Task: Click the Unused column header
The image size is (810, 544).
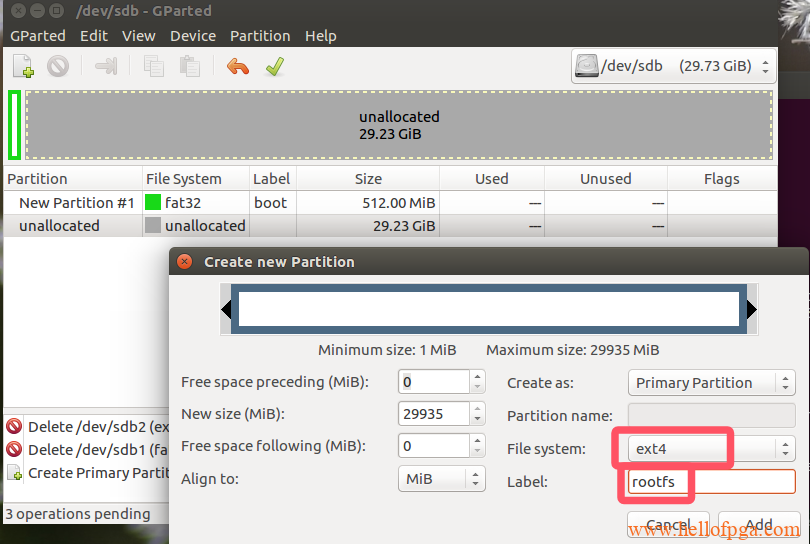Action: click(x=605, y=179)
